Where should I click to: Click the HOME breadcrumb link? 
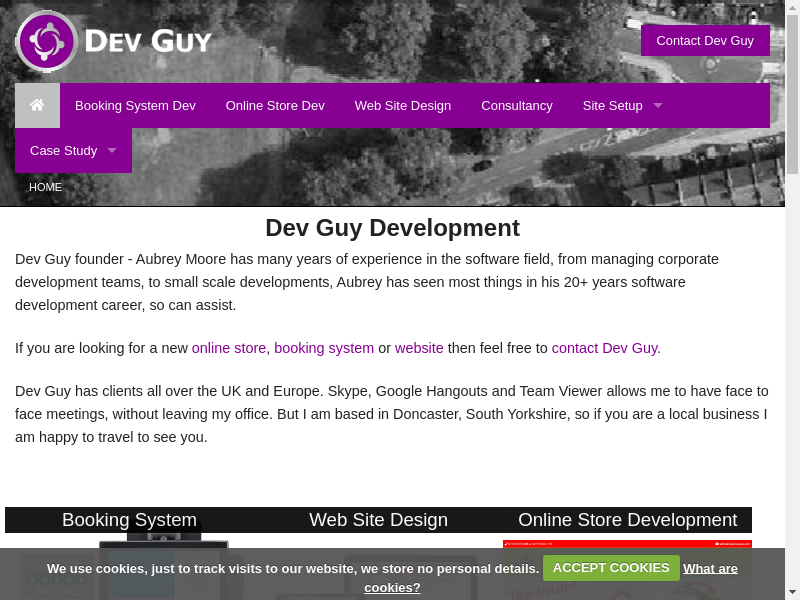[45, 187]
